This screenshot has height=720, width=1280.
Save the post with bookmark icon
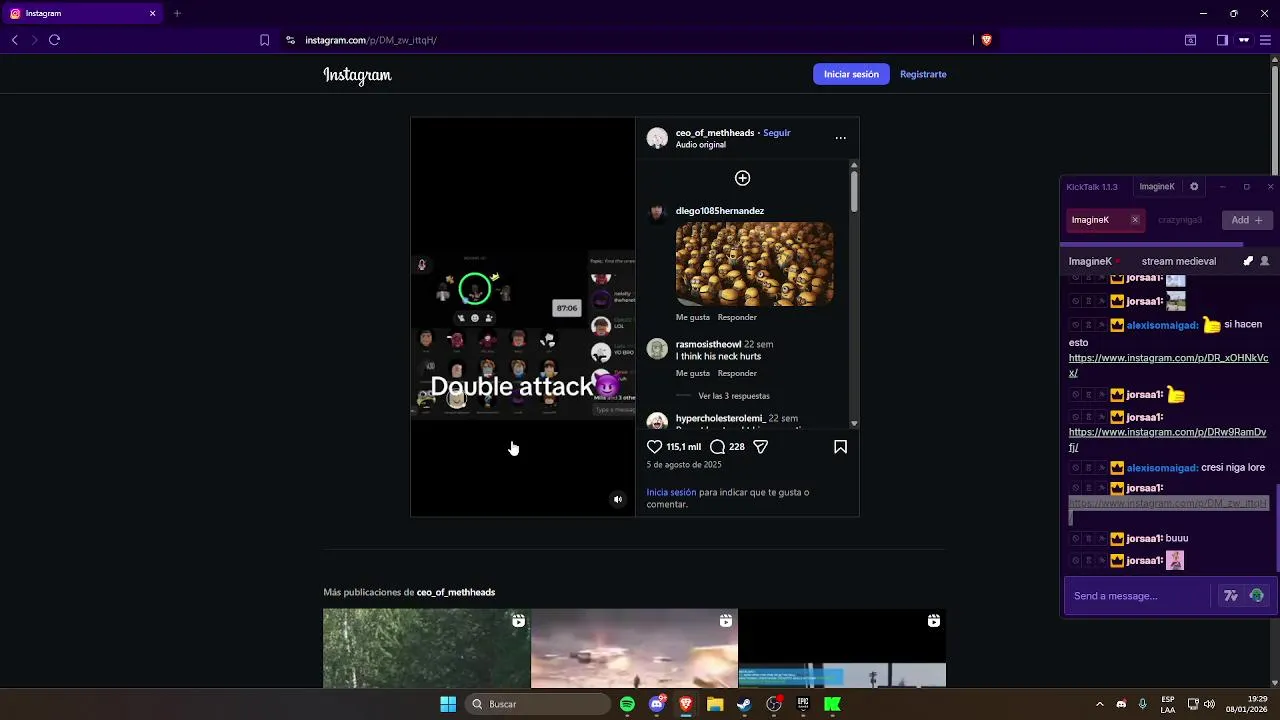pos(840,447)
